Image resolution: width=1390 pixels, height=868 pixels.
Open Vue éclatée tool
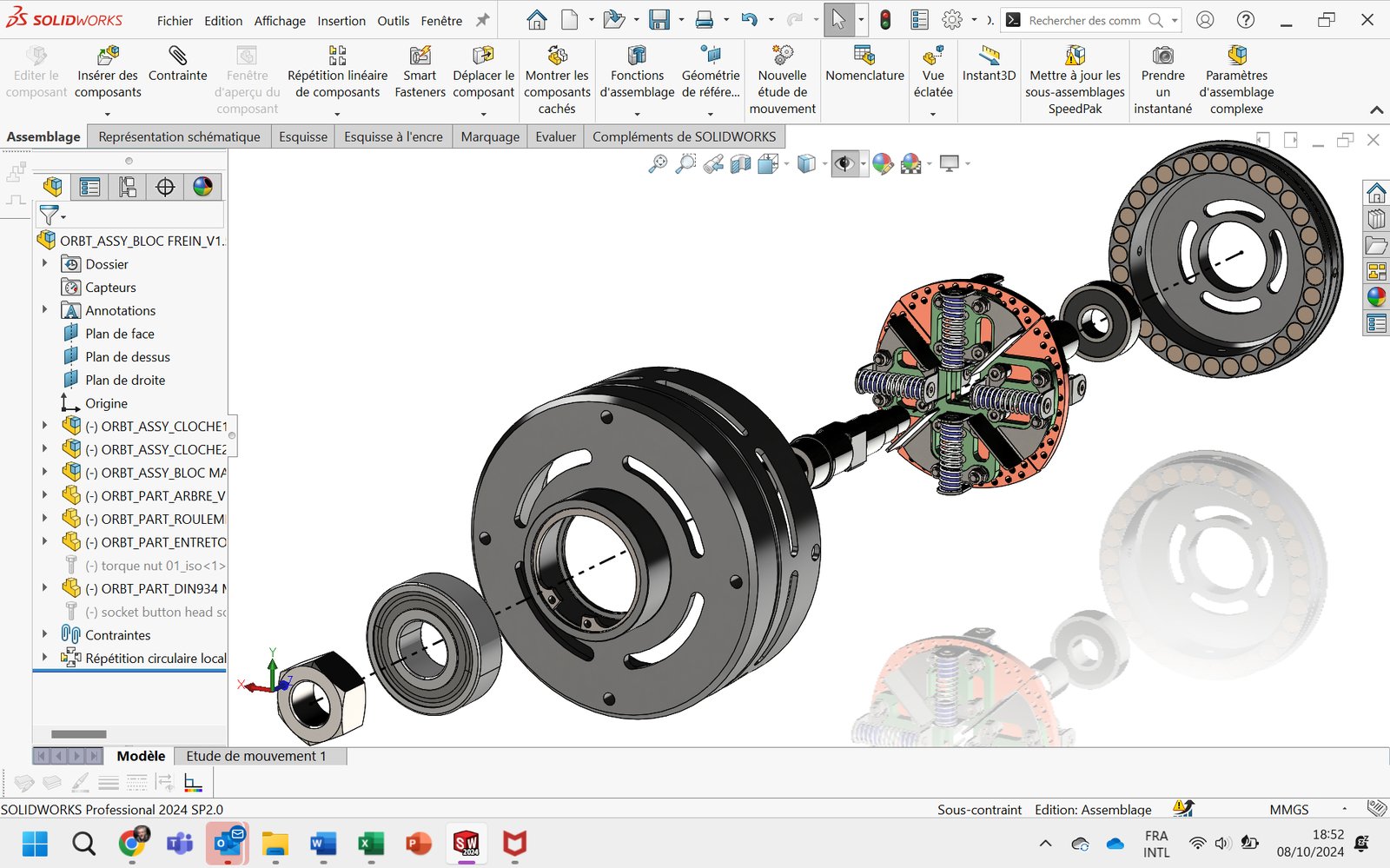(x=932, y=56)
